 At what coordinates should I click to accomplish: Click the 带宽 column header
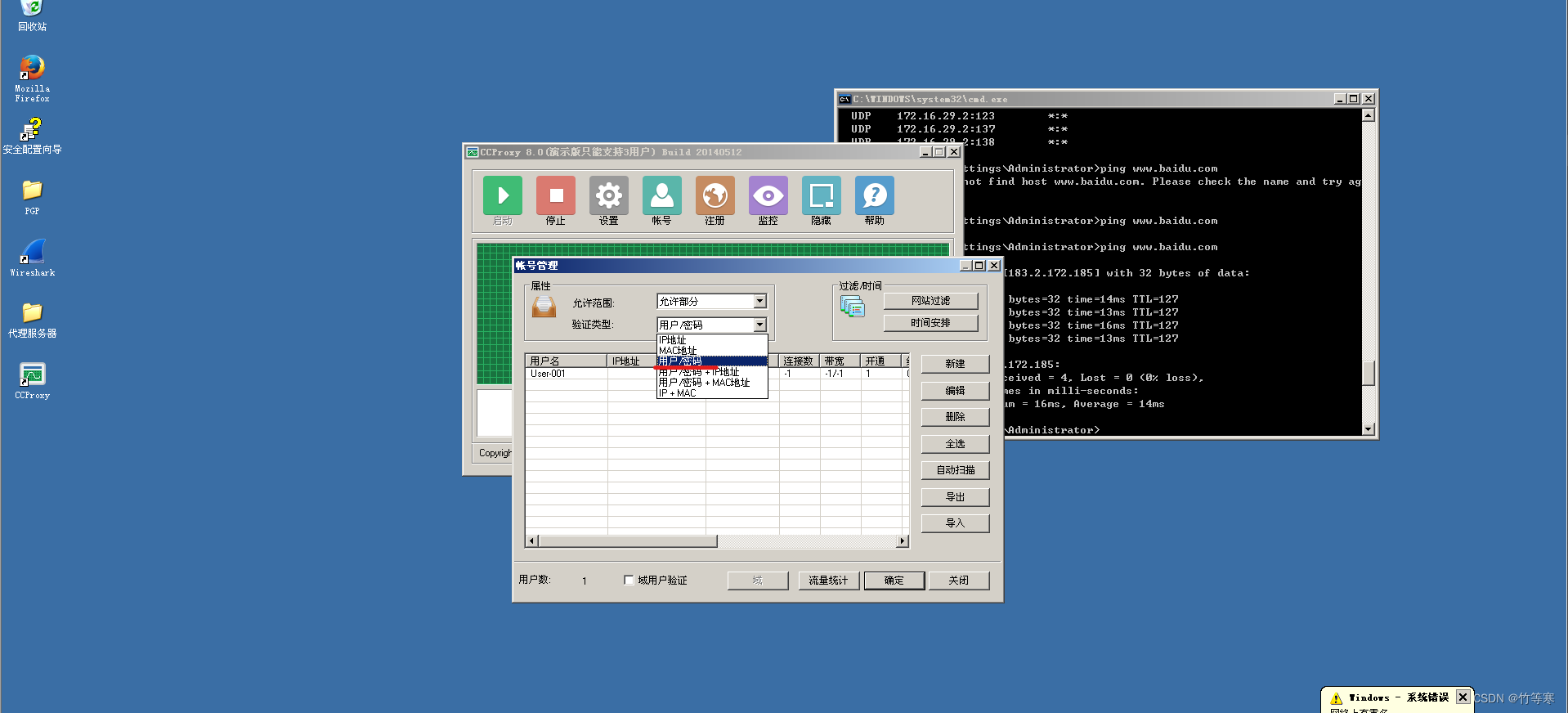click(840, 361)
